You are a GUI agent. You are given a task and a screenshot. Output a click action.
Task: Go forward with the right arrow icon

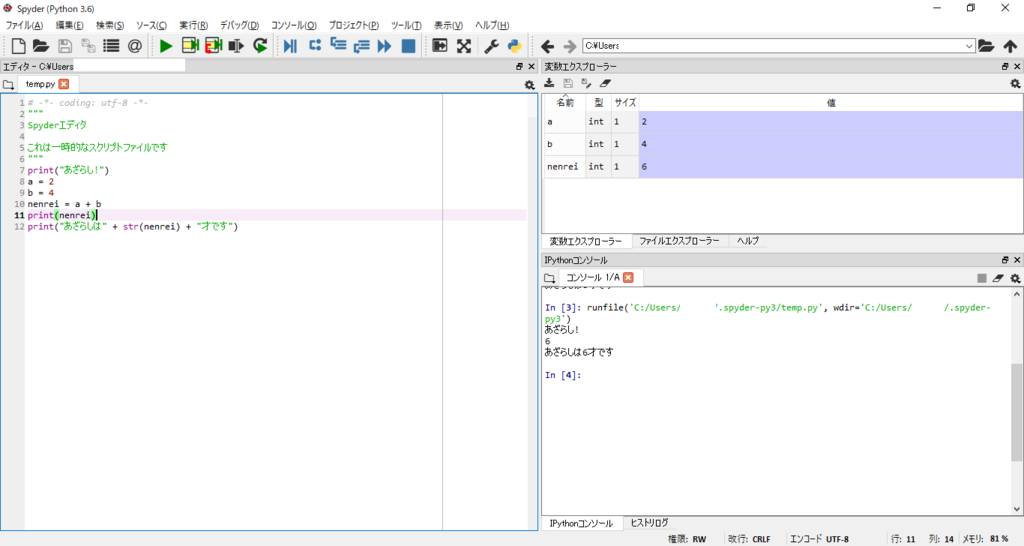click(569, 46)
